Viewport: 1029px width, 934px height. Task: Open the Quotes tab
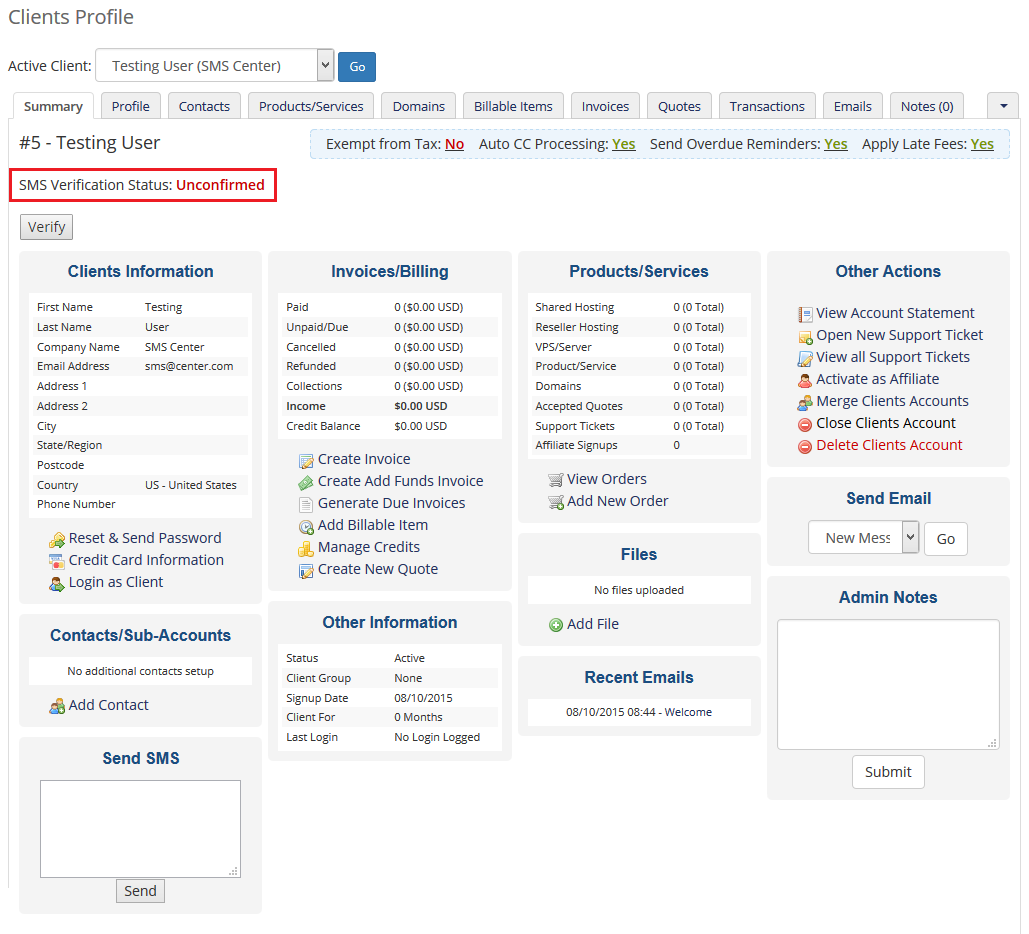(679, 106)
